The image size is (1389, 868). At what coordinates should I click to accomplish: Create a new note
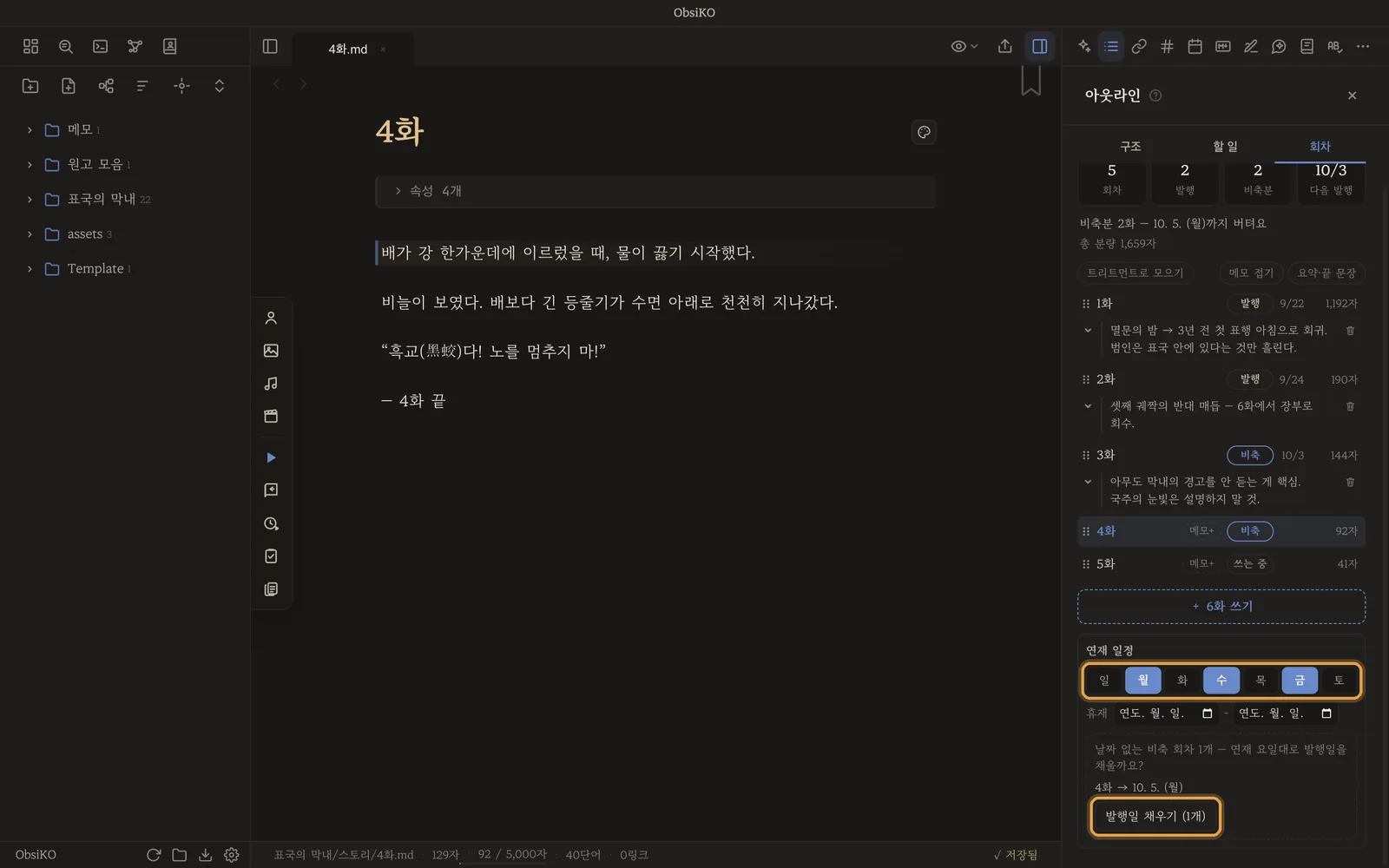[x=69, y=86]
